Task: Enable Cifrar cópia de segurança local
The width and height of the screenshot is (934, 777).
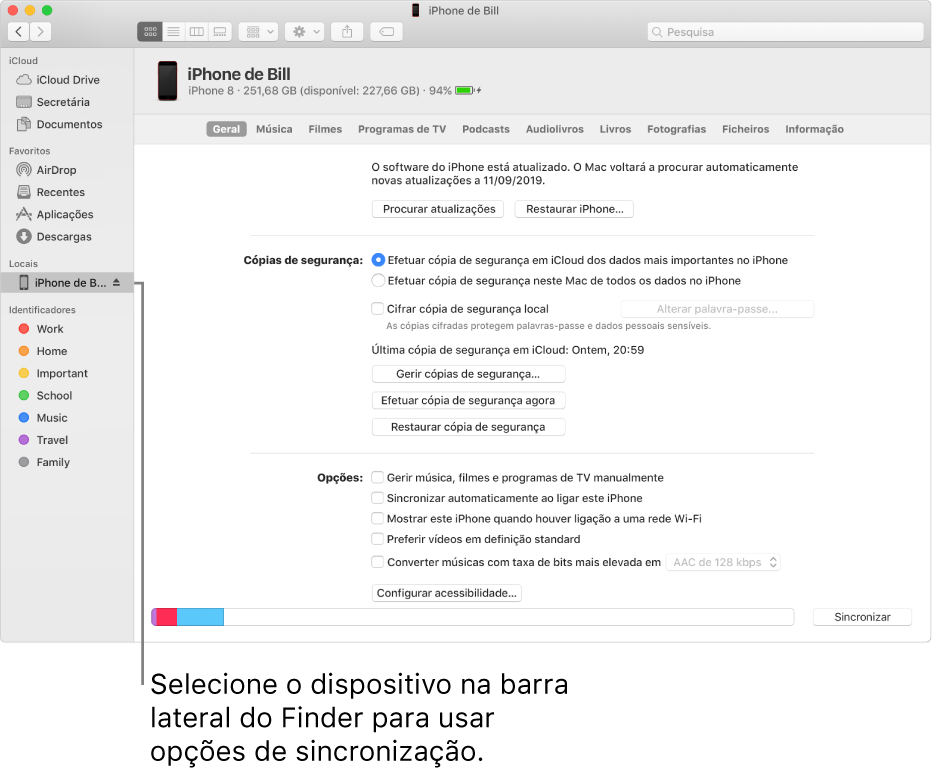Action: pos(378,309)
